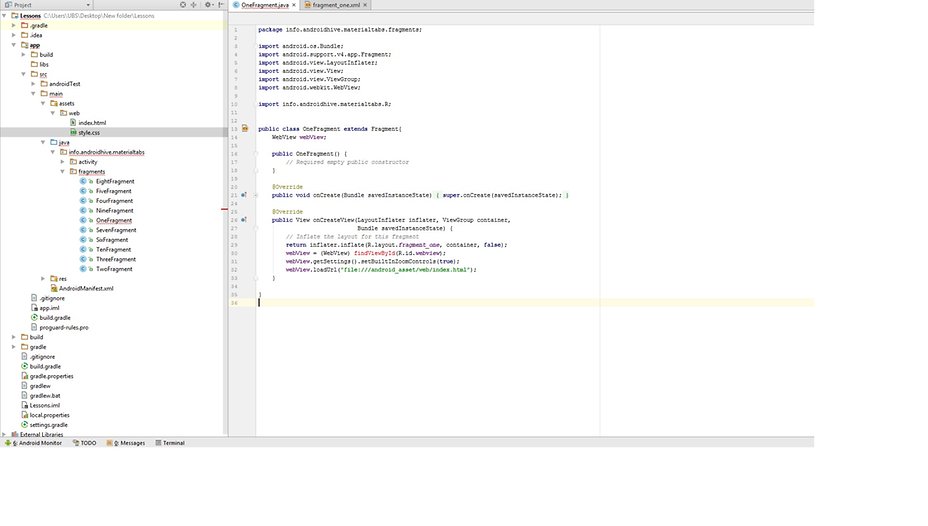Click the findViewById error text in code
This screenshot has height=526, width=928.
click(x=374, y=253)
